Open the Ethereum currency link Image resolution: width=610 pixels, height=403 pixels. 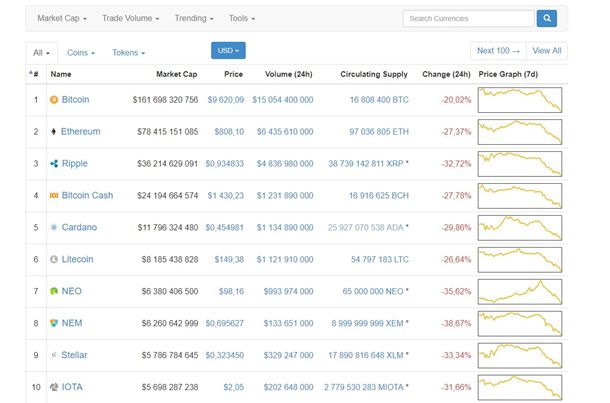tap(81, 131)
